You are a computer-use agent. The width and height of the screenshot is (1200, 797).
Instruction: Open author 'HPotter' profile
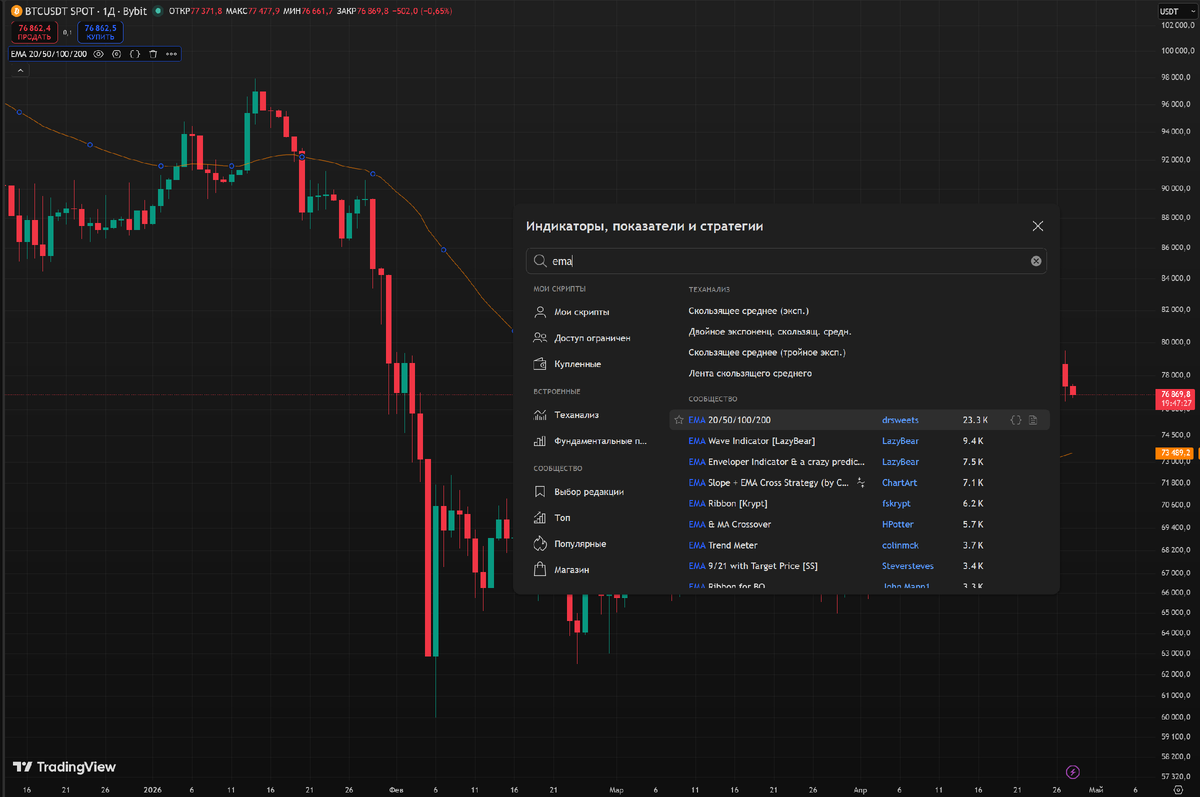pyautogui.click(x=897, y=525)
